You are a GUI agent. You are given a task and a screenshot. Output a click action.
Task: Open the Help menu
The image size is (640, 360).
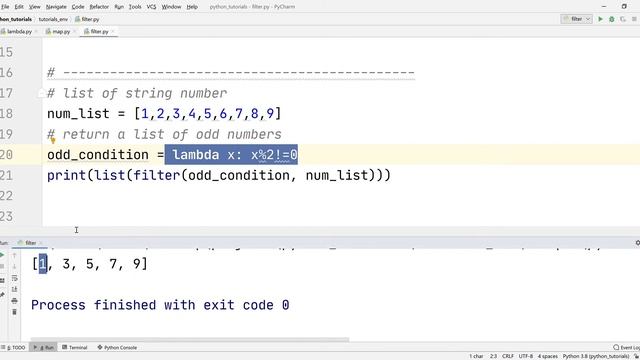(192, 7)
